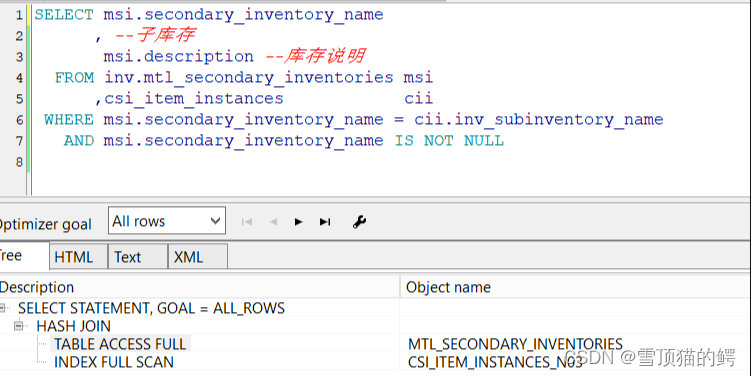Select the HASH JOIN row
Viewport: 751px width, 376px height.
[x=74, y=326]
